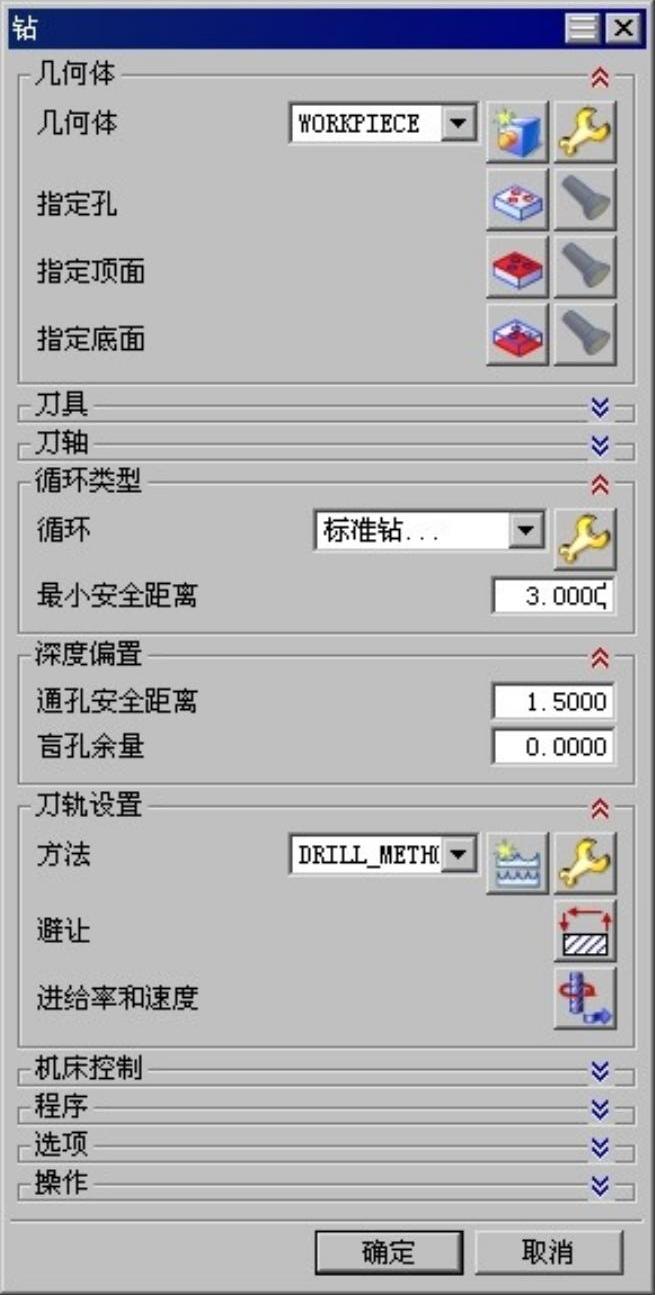Screen dimensions: 655x1295
Task: Click the 指定孔 select holes icon
Action: [518, 200]
